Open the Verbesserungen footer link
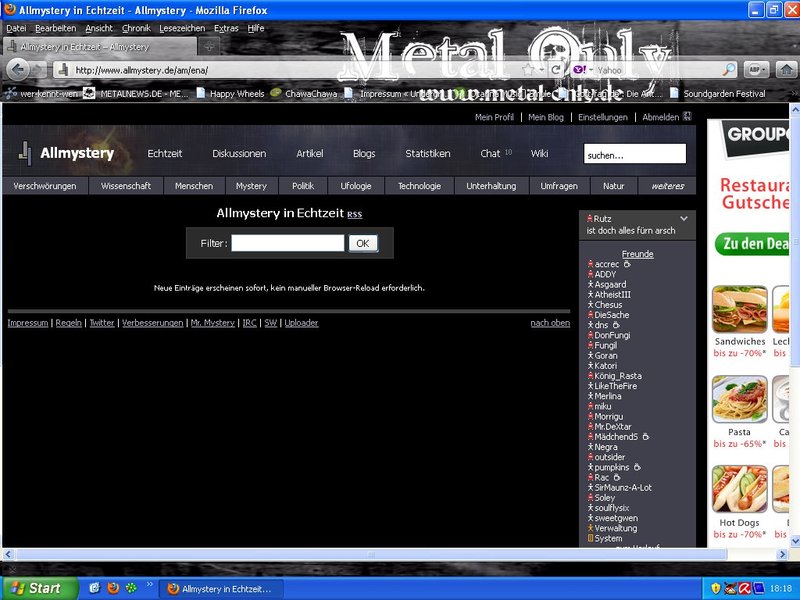The height and width of the screenshot is (600, 800). pos(152,322)
